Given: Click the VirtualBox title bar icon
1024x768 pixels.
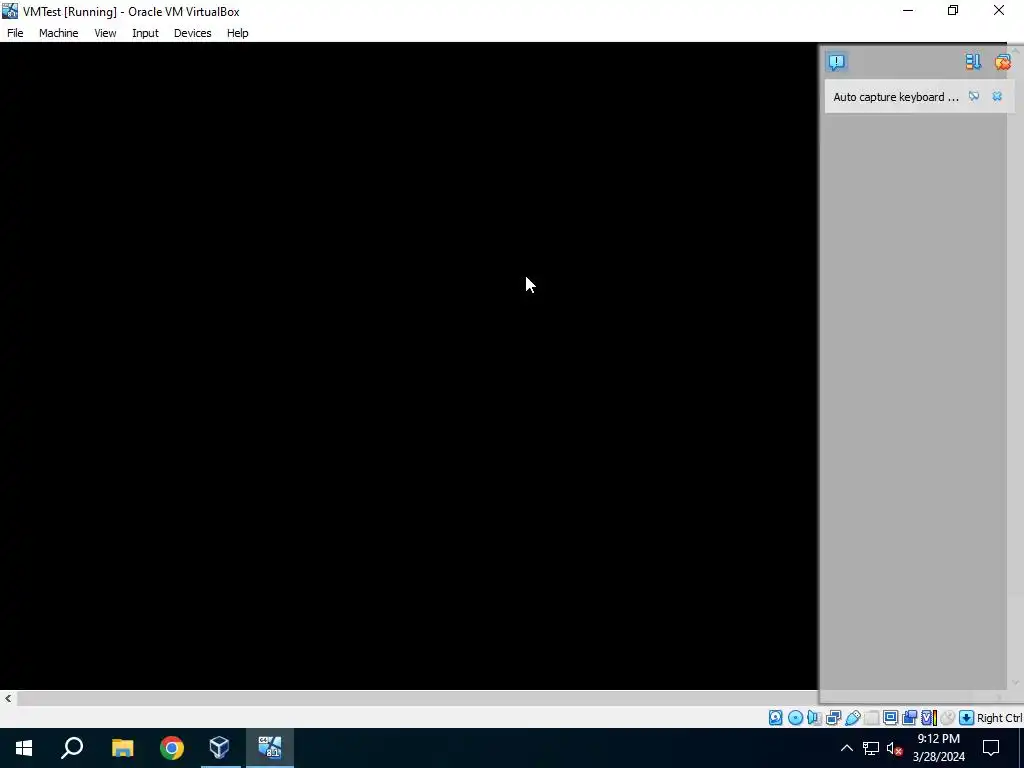Looking at the screenshot, I should tap(10, 10).
